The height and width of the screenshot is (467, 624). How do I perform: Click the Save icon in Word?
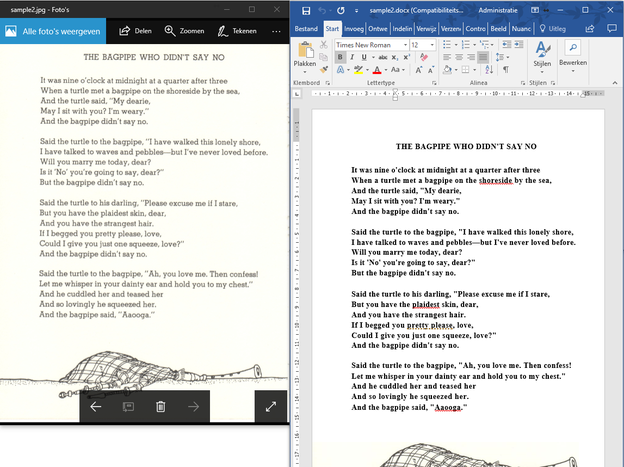point(306,11)
